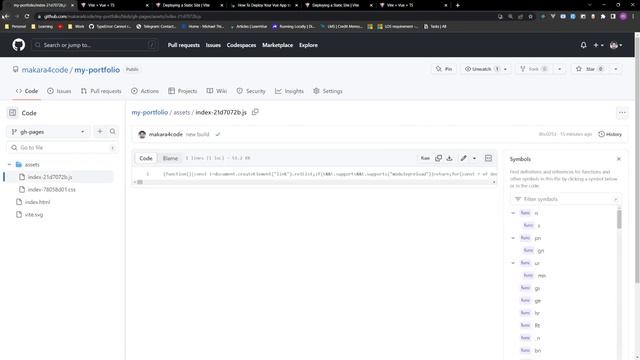640x360 pixels.
Task: Switch to the Blame view toggle
Action: click(x=170, y=158)
